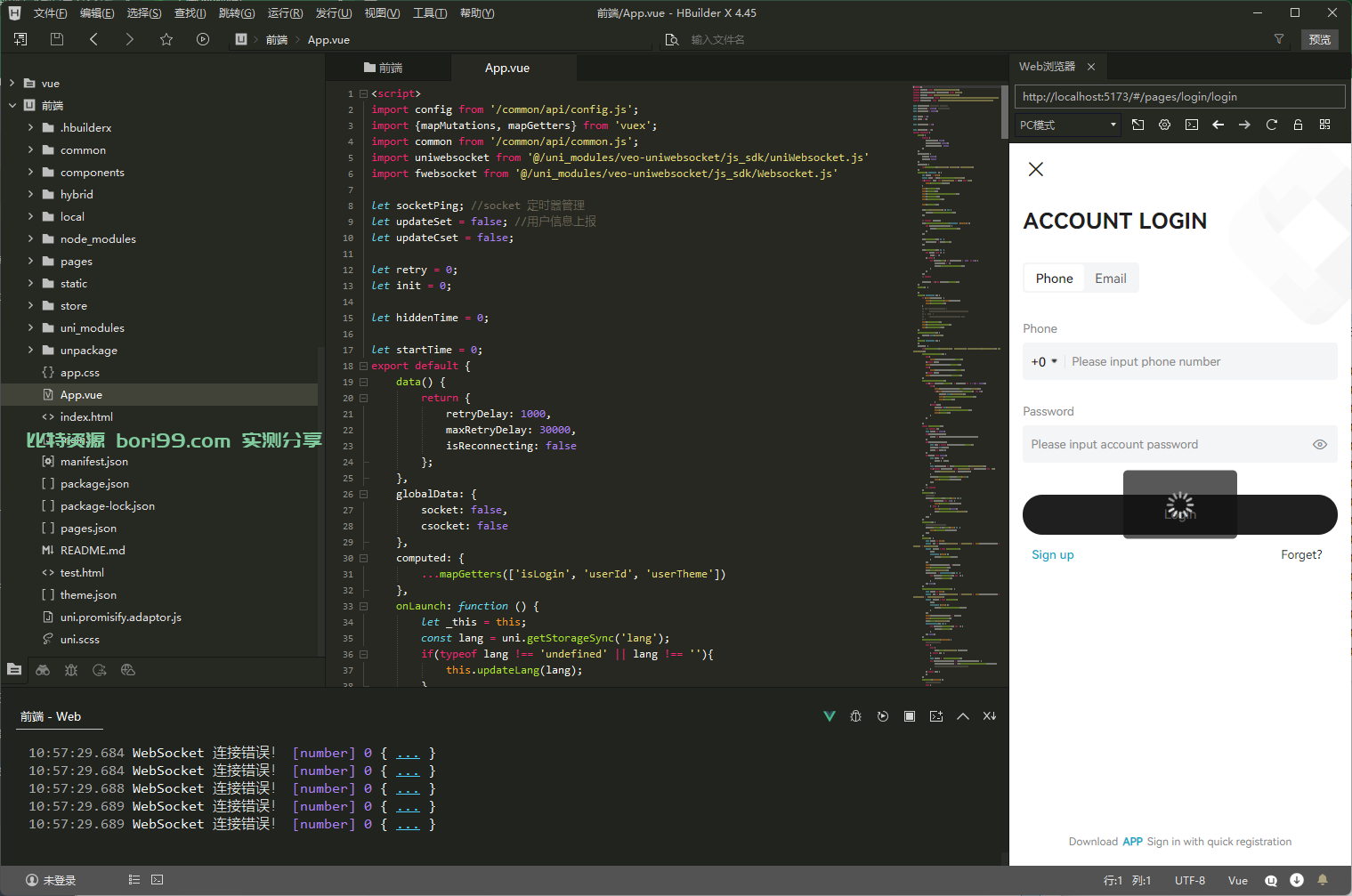The height and width of the screenshot is (896, 1352).
Task: Toggle password visibility eye icon
Action: pyautogui.click(x=1320, y=444)
